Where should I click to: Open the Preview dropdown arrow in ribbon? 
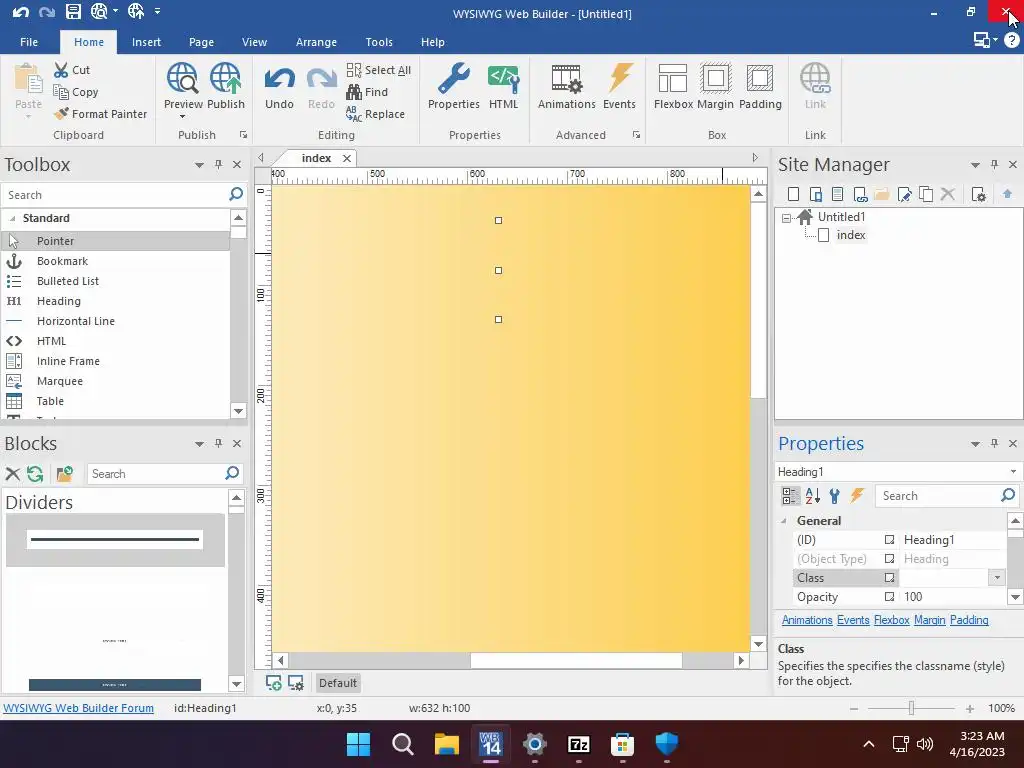[x=182, y=117]
